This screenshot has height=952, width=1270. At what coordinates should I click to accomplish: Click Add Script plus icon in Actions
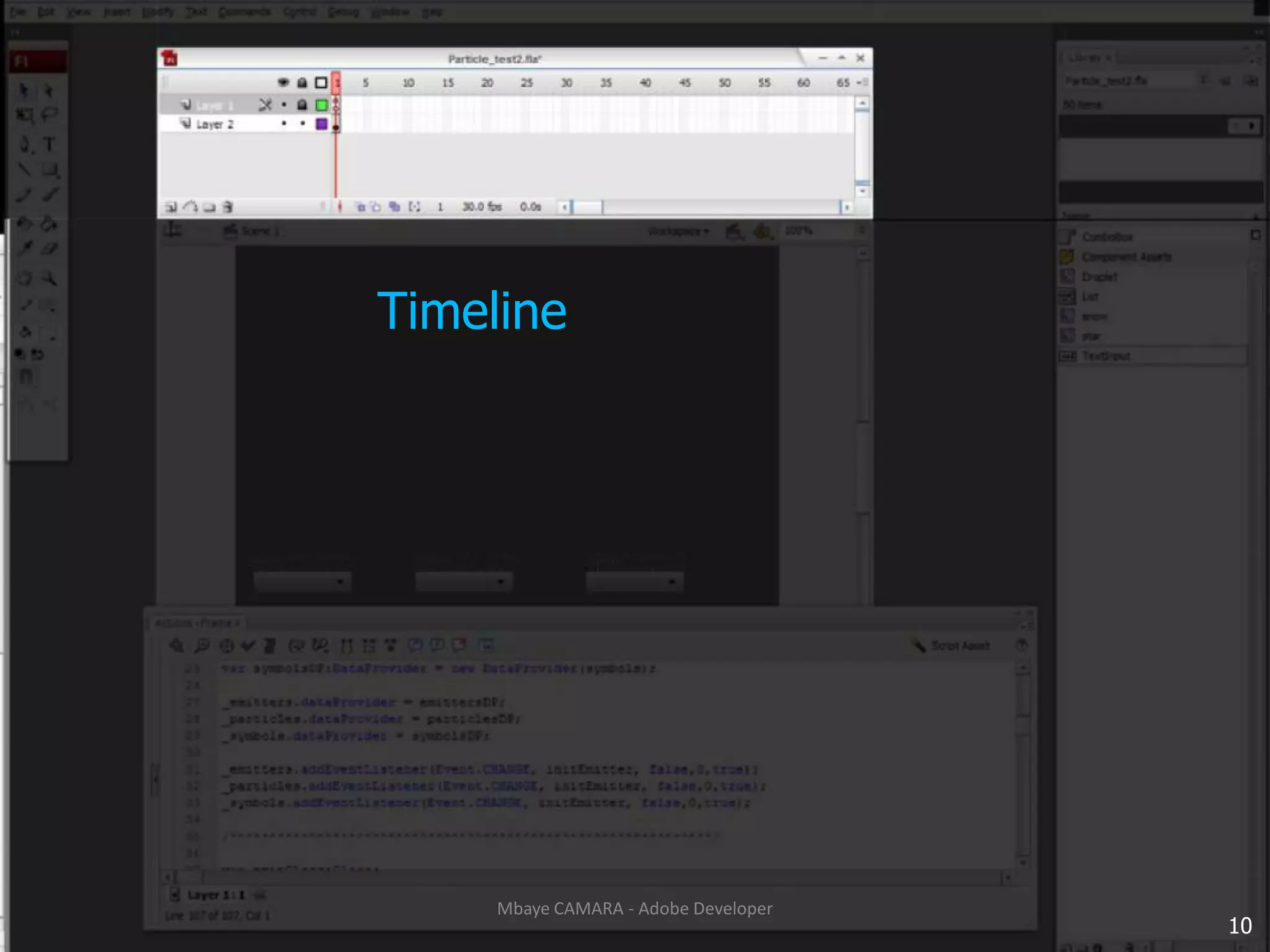176,646
